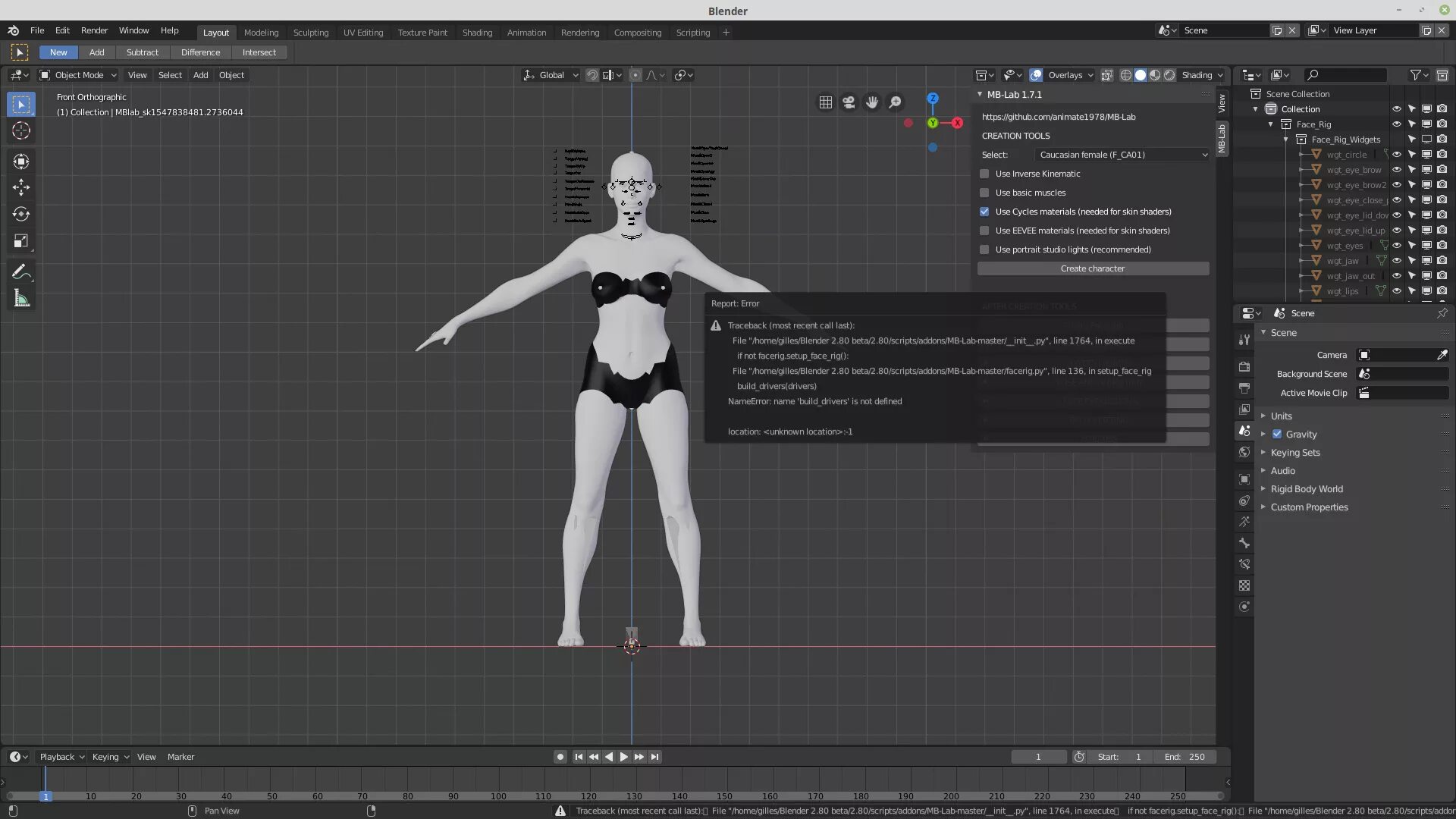Toggle X-ray view icon
Image resolution: width=1456 pixels, height=819 pixels.
(x=1107, y=75)
